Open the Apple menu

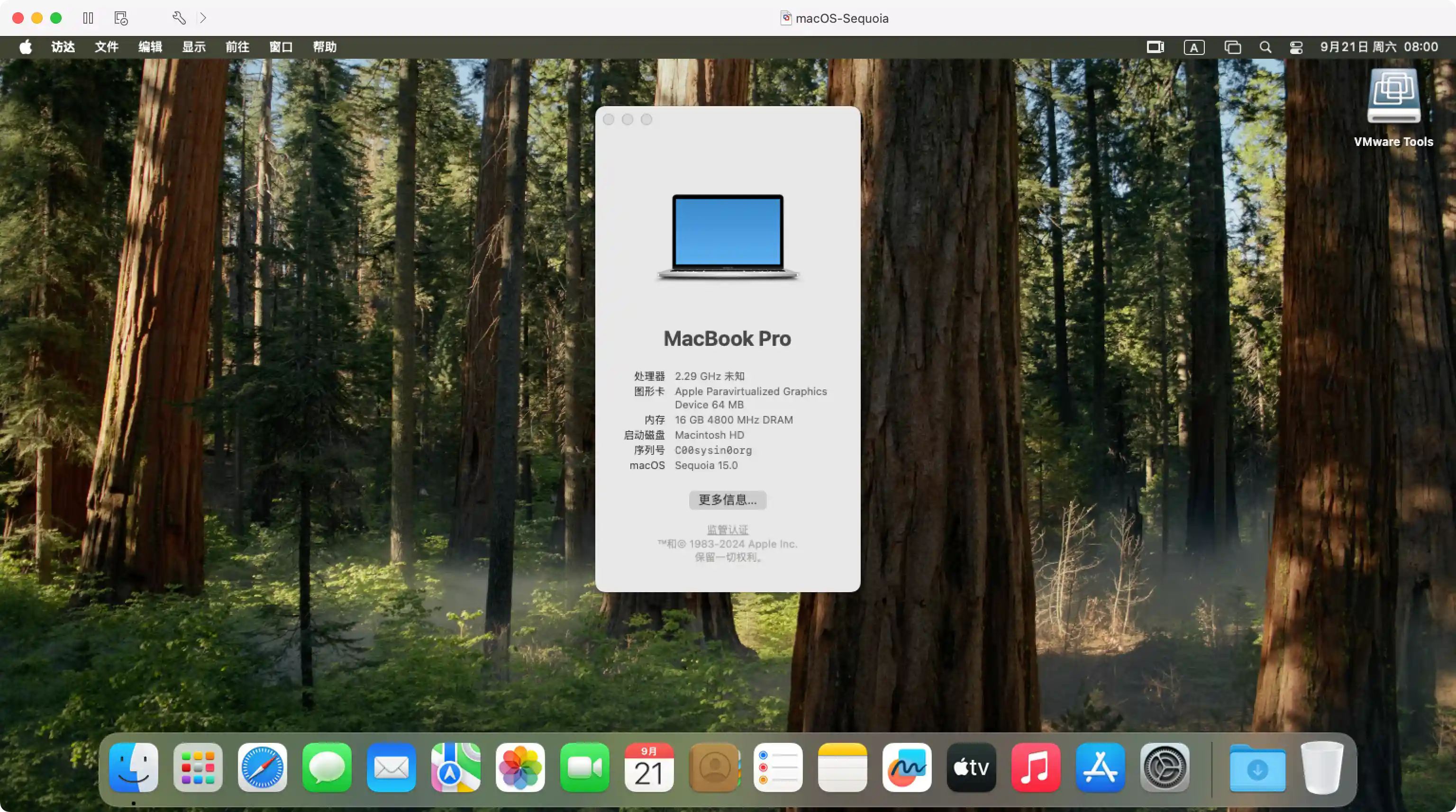pyautogui.click(x=26, y=47)
